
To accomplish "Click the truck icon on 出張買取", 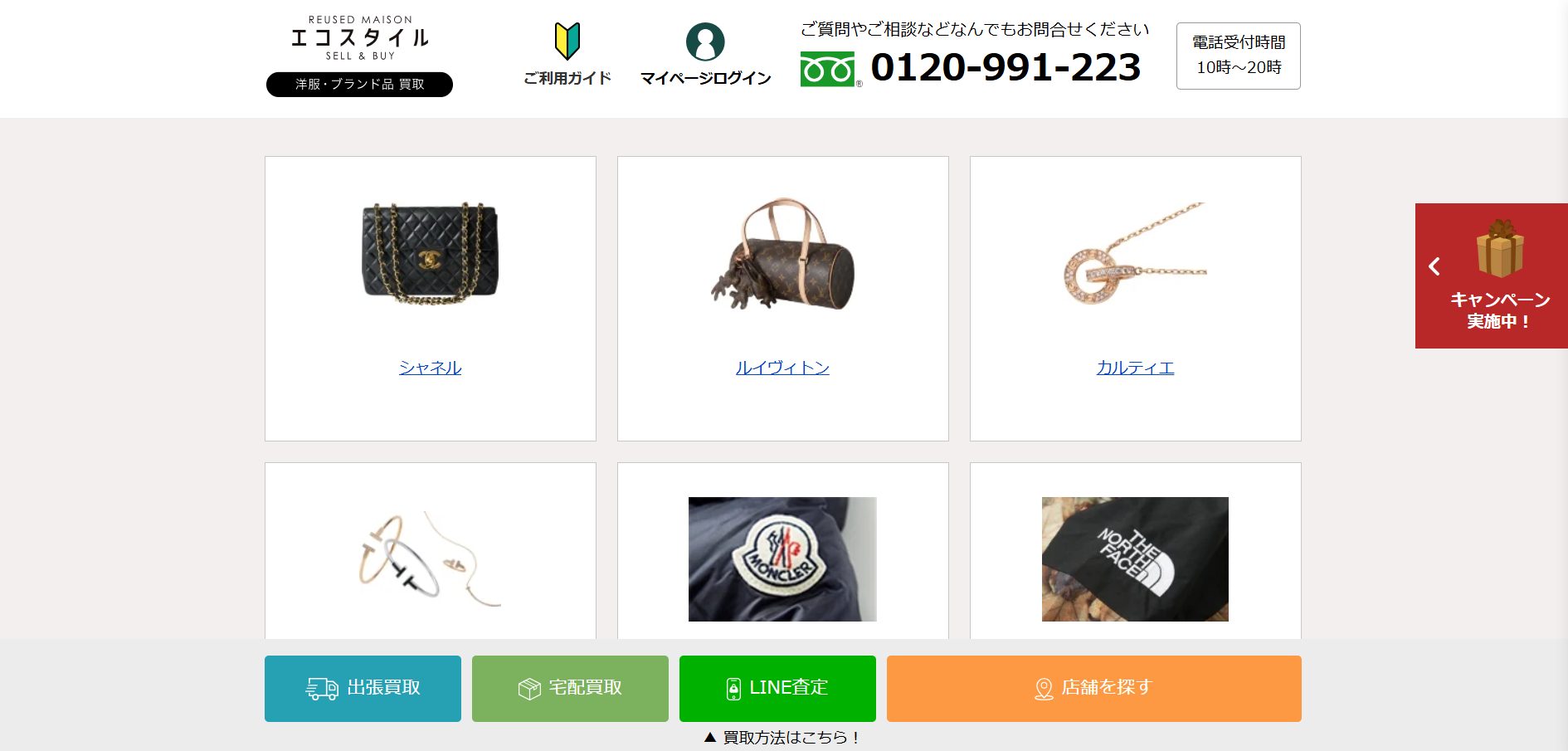I will pyautogui.click(x=322, y=689).
